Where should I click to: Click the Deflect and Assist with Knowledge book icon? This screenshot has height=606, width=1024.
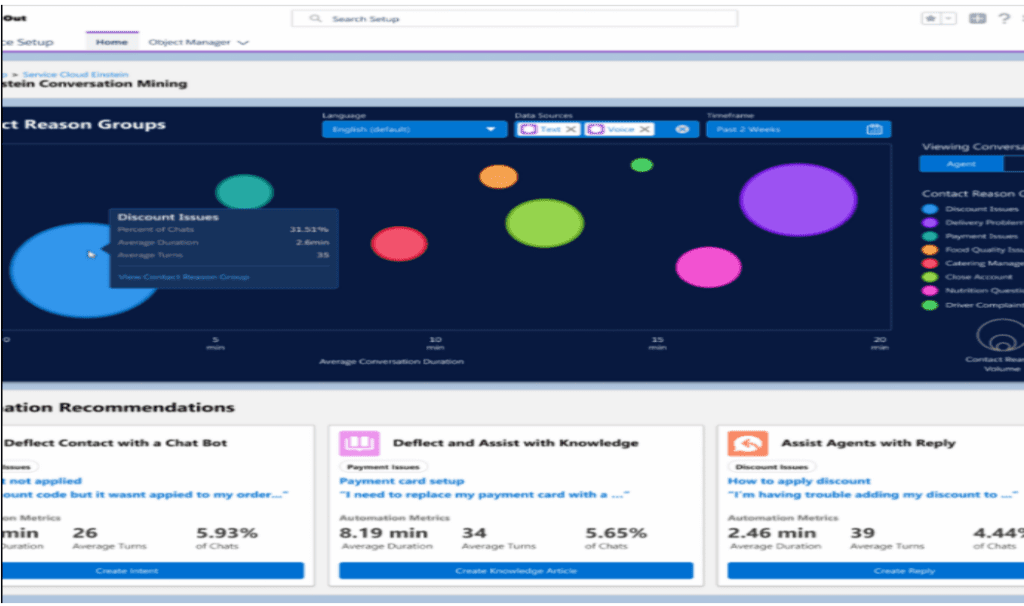(x=359, y=443)
